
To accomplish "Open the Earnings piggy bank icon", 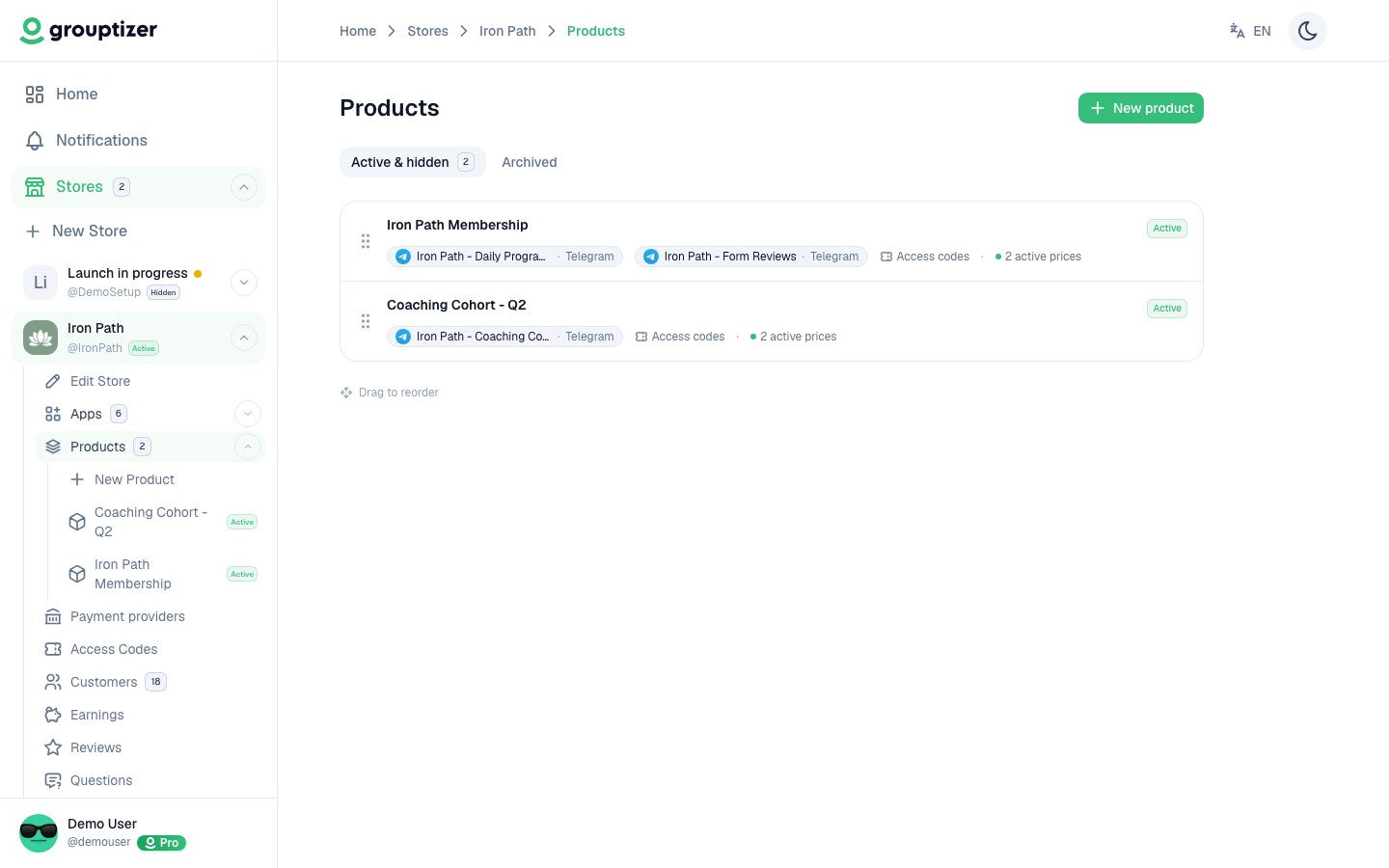I will coord(53,715).
